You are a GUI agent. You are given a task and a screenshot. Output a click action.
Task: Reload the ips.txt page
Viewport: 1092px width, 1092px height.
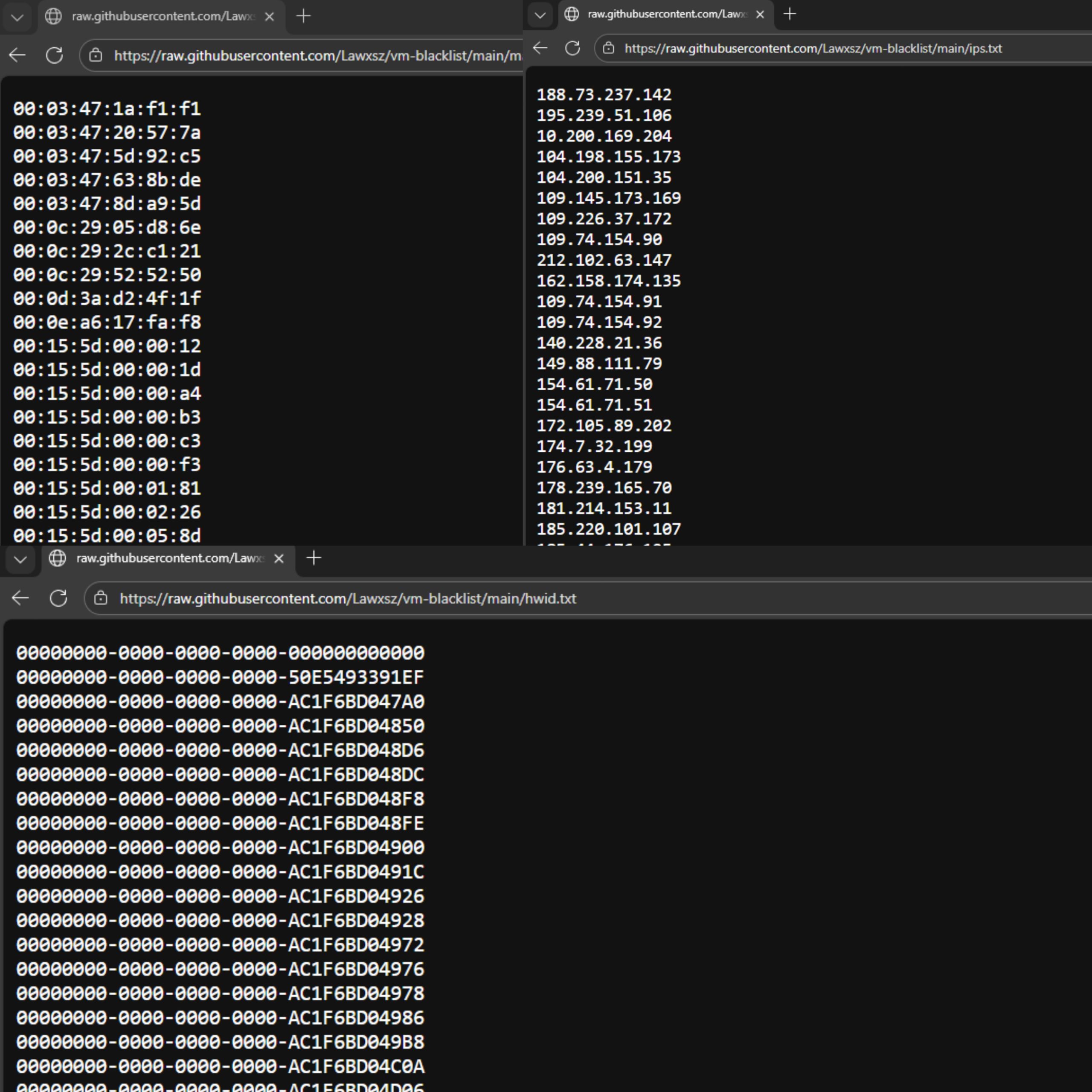point(572,48)
